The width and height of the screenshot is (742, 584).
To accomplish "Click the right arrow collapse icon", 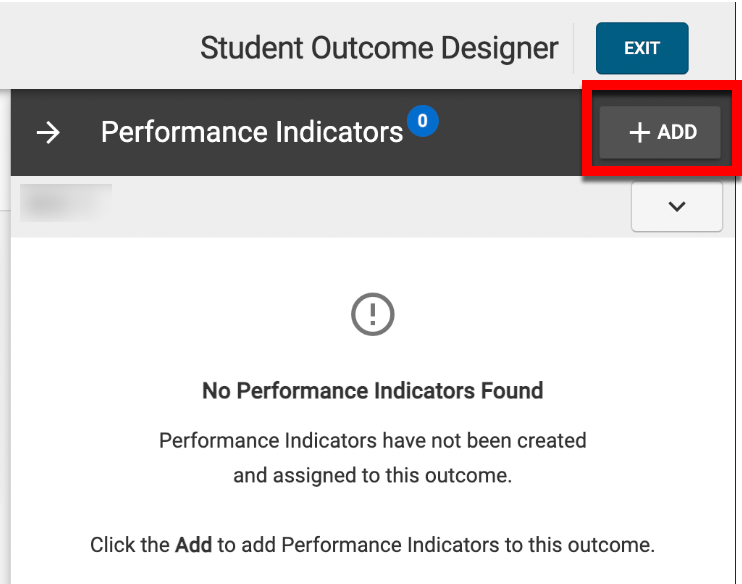I will (48, 132).
